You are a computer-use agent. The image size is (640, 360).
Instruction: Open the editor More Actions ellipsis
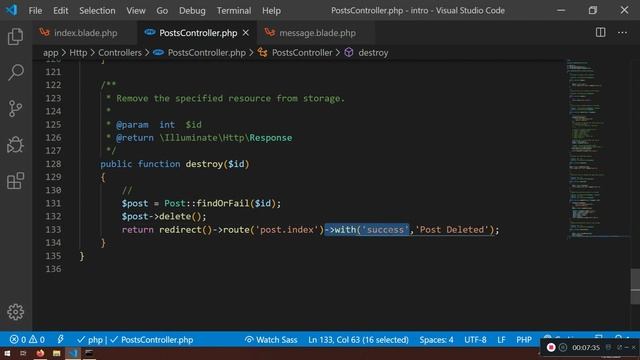[x=622, y=32]
